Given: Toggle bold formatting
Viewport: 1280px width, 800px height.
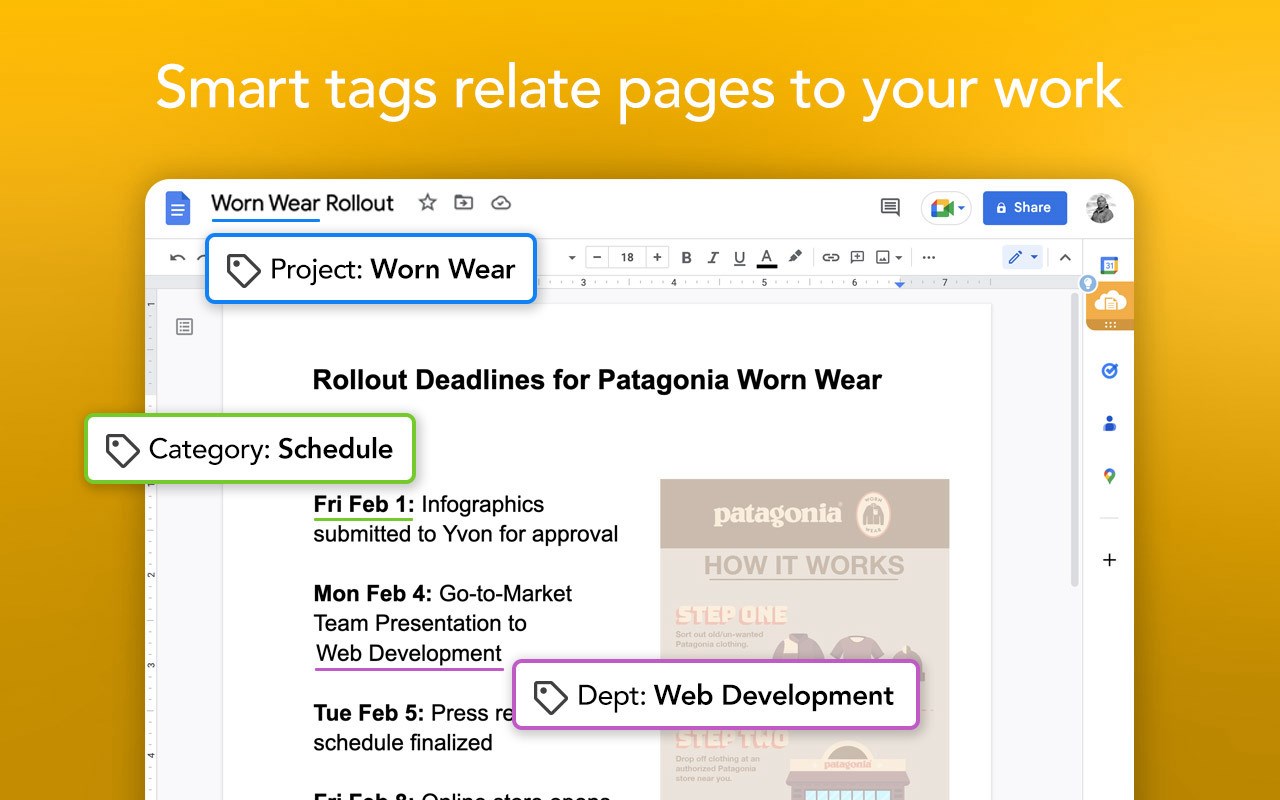Looking at the screenshot, I should point(686,258).
